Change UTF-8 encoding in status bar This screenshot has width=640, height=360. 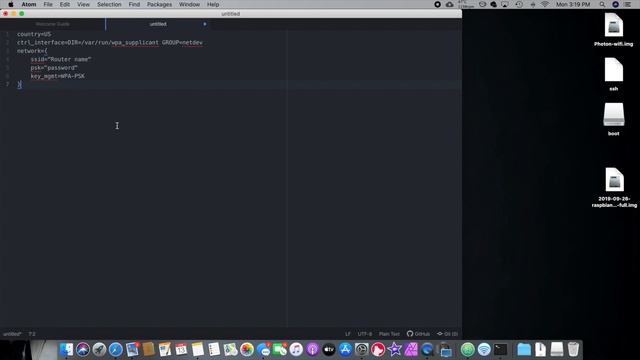click(364, 334)
